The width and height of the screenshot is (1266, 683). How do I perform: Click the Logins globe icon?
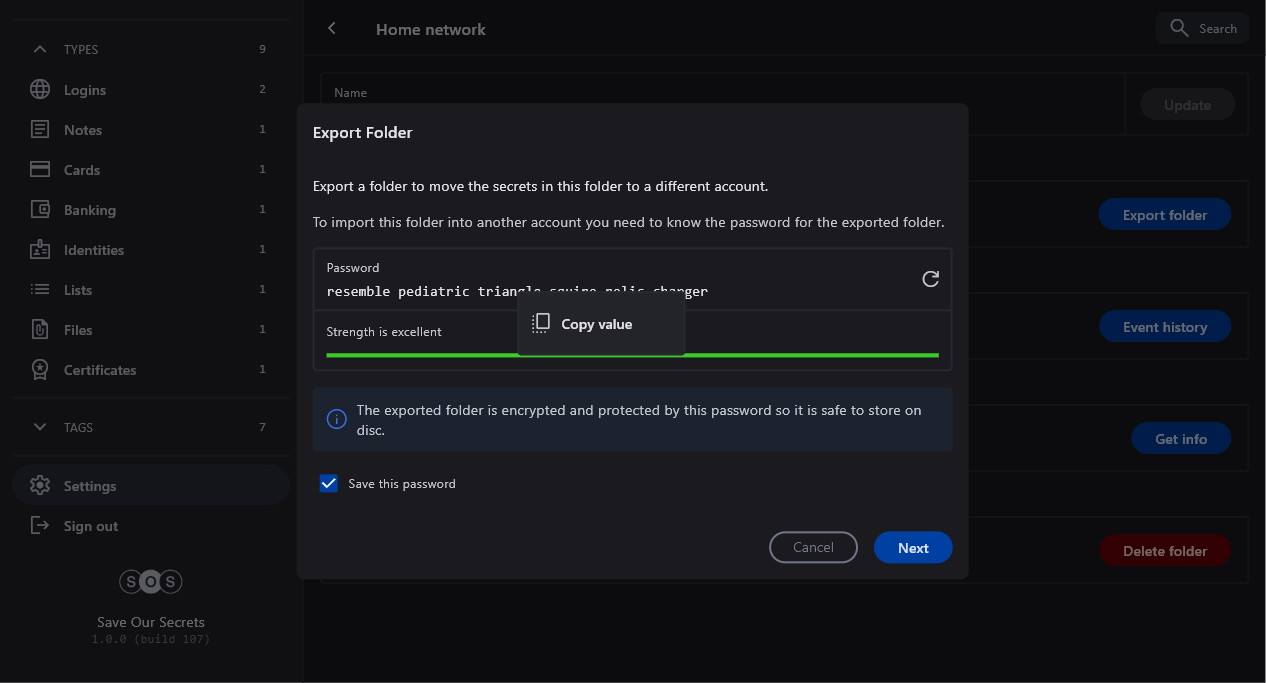coord(40,90)
